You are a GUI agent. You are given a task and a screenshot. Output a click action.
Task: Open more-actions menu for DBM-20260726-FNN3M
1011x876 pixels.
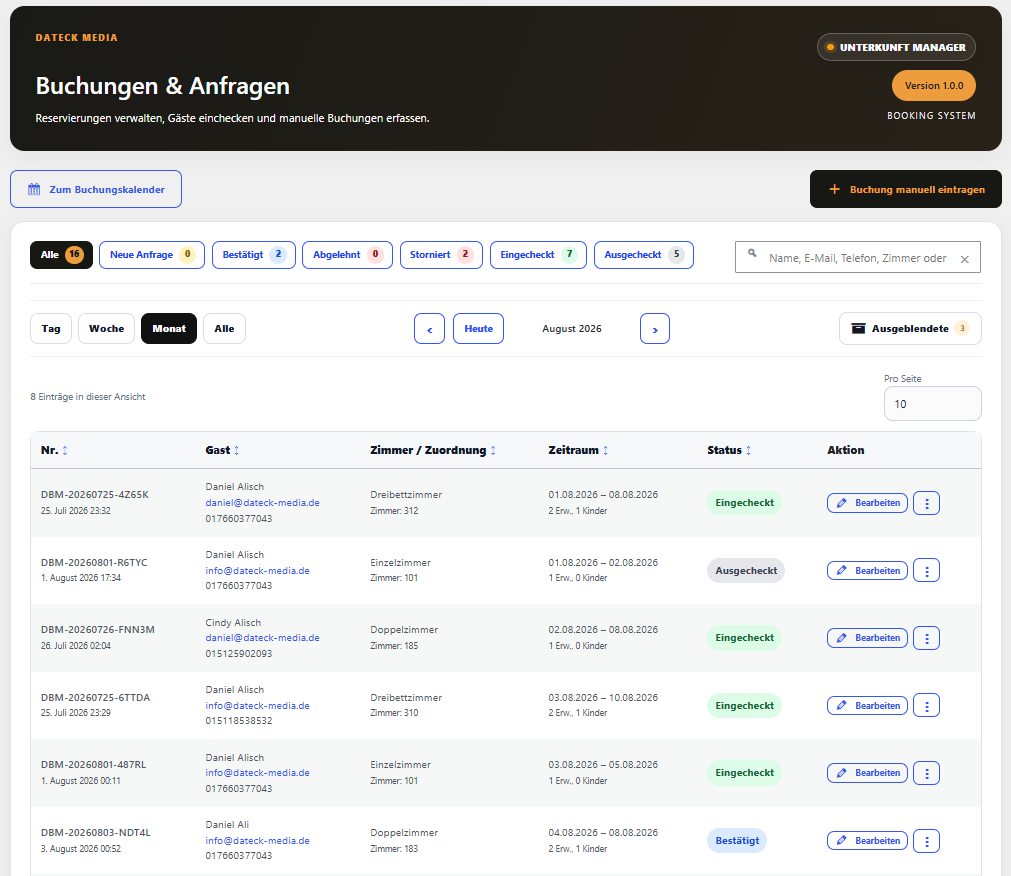point(927,638)
